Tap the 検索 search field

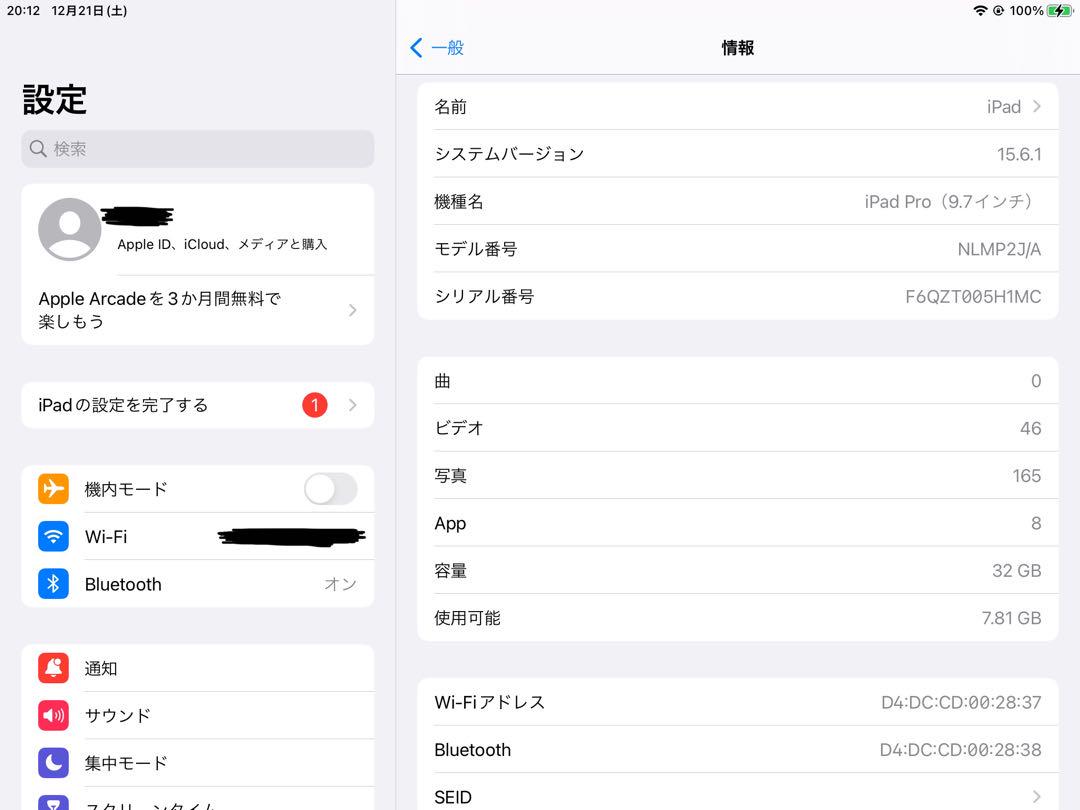coord(198,149)
